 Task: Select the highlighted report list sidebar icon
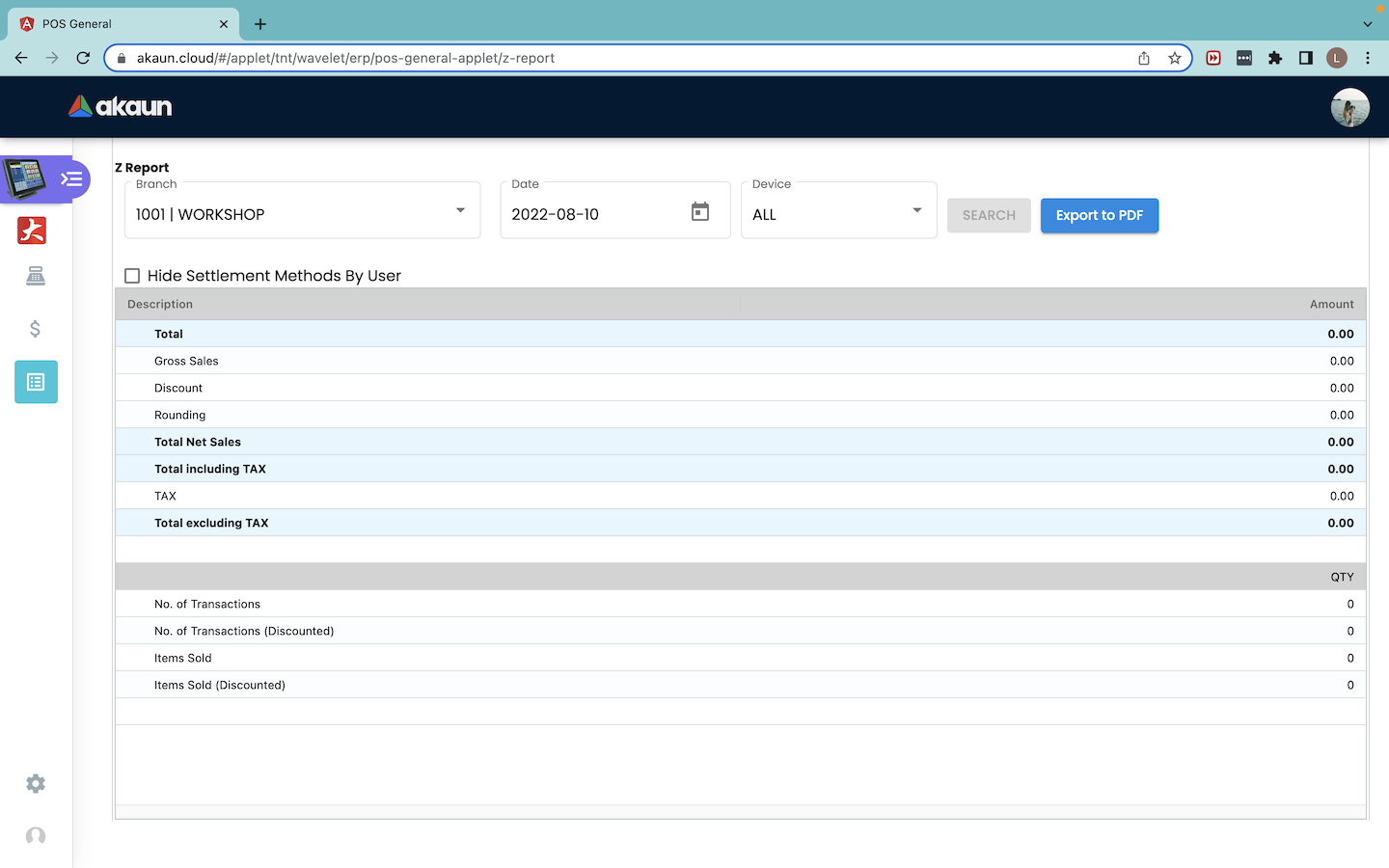36,382
